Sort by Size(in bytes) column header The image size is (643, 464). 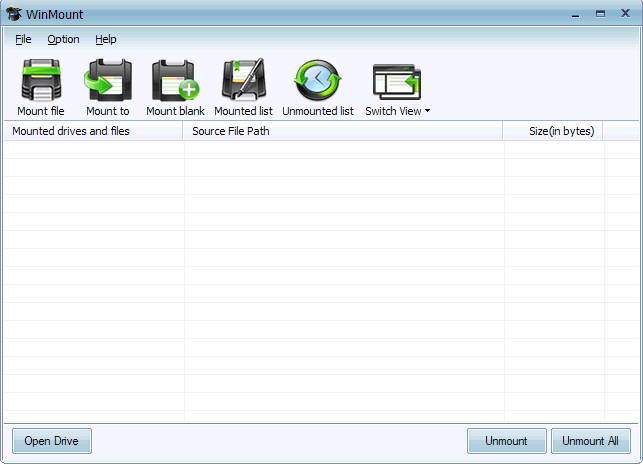click(x=553, y=131)
